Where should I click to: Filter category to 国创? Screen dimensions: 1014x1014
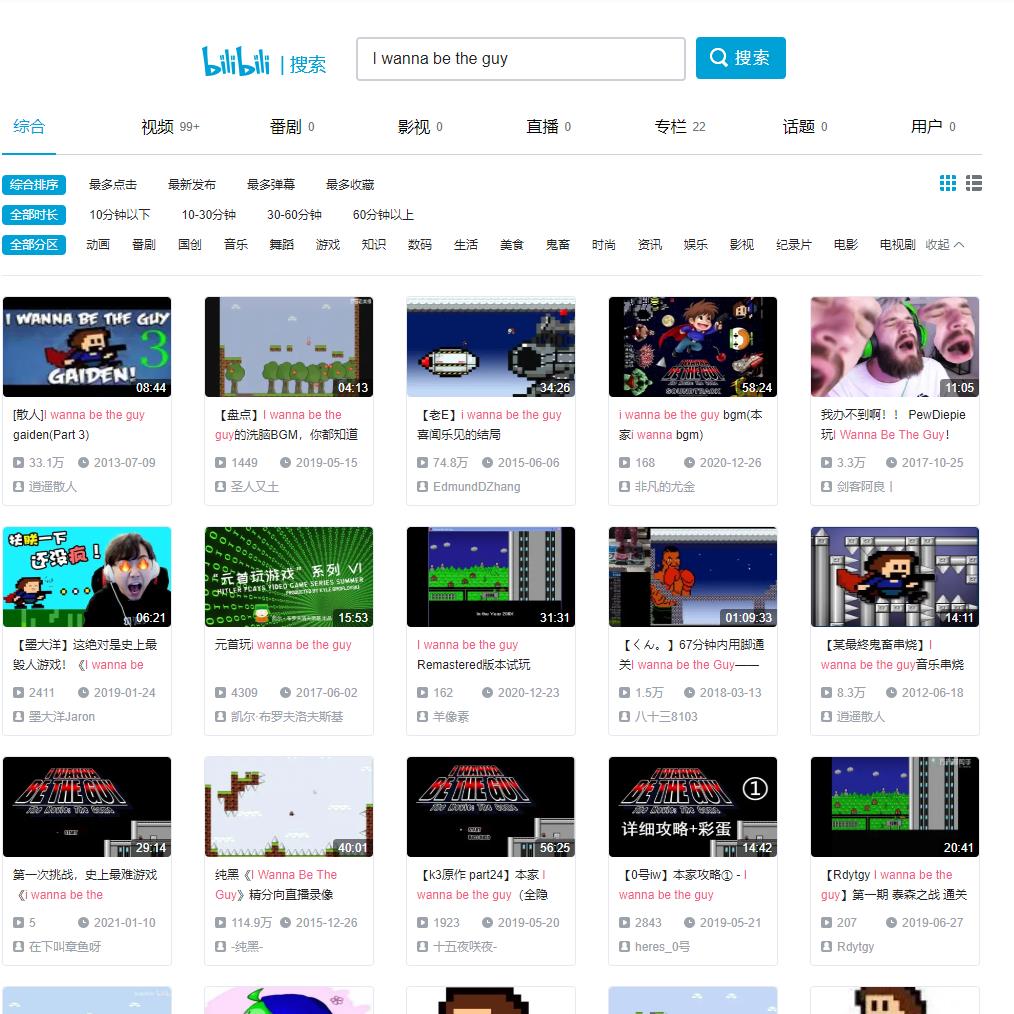(x=190, y=245)
